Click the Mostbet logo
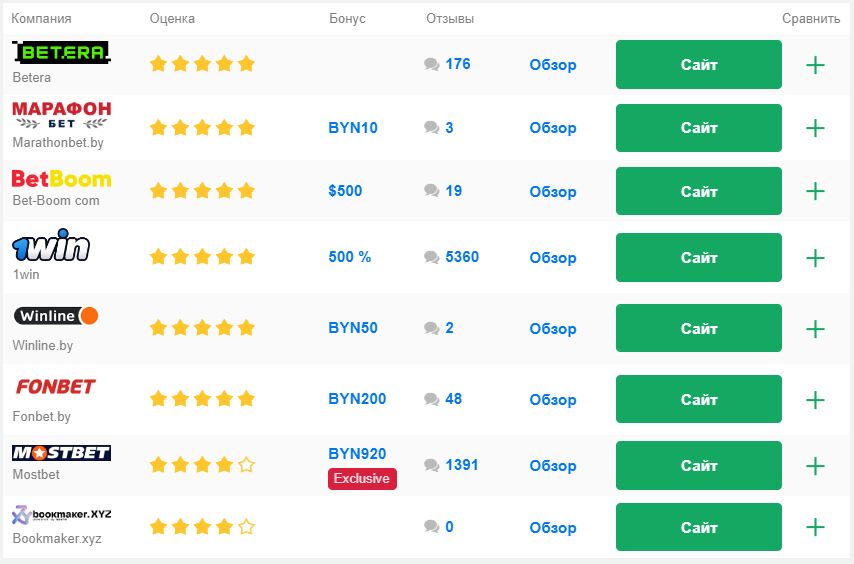 coord(62,453)
